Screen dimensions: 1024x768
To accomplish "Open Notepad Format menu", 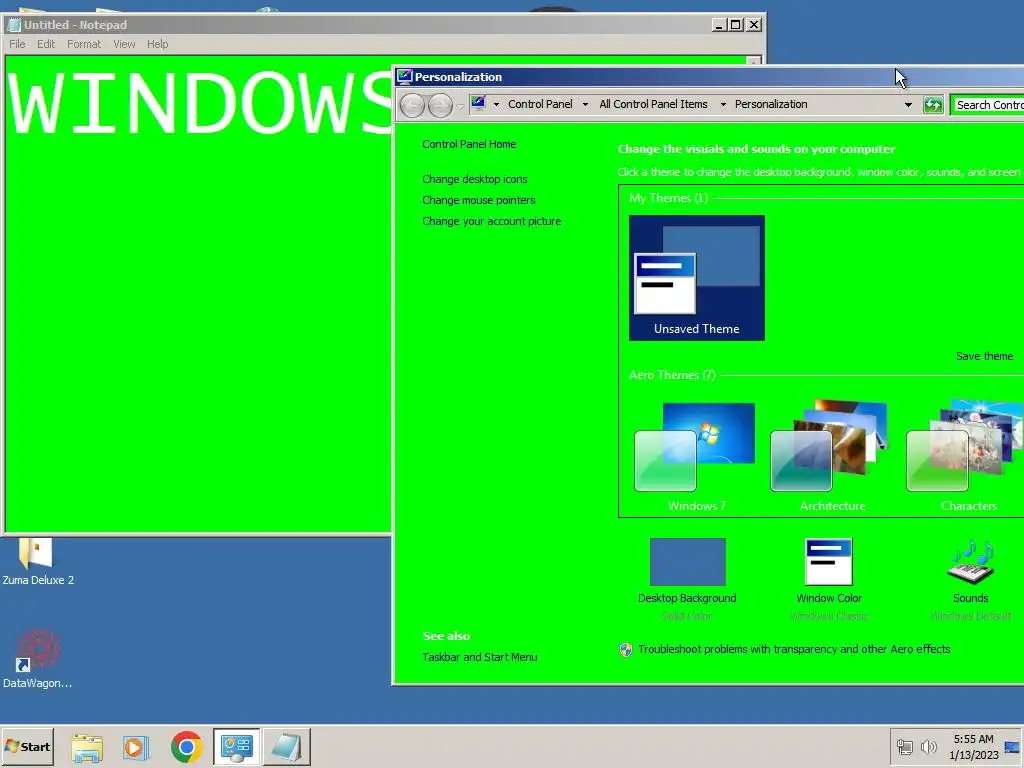I will [x=84, y=44].
